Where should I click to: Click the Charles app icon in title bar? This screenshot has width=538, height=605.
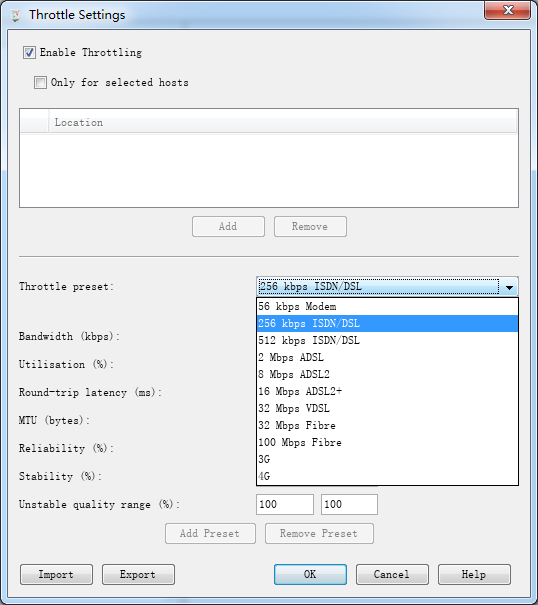point(15,15)
